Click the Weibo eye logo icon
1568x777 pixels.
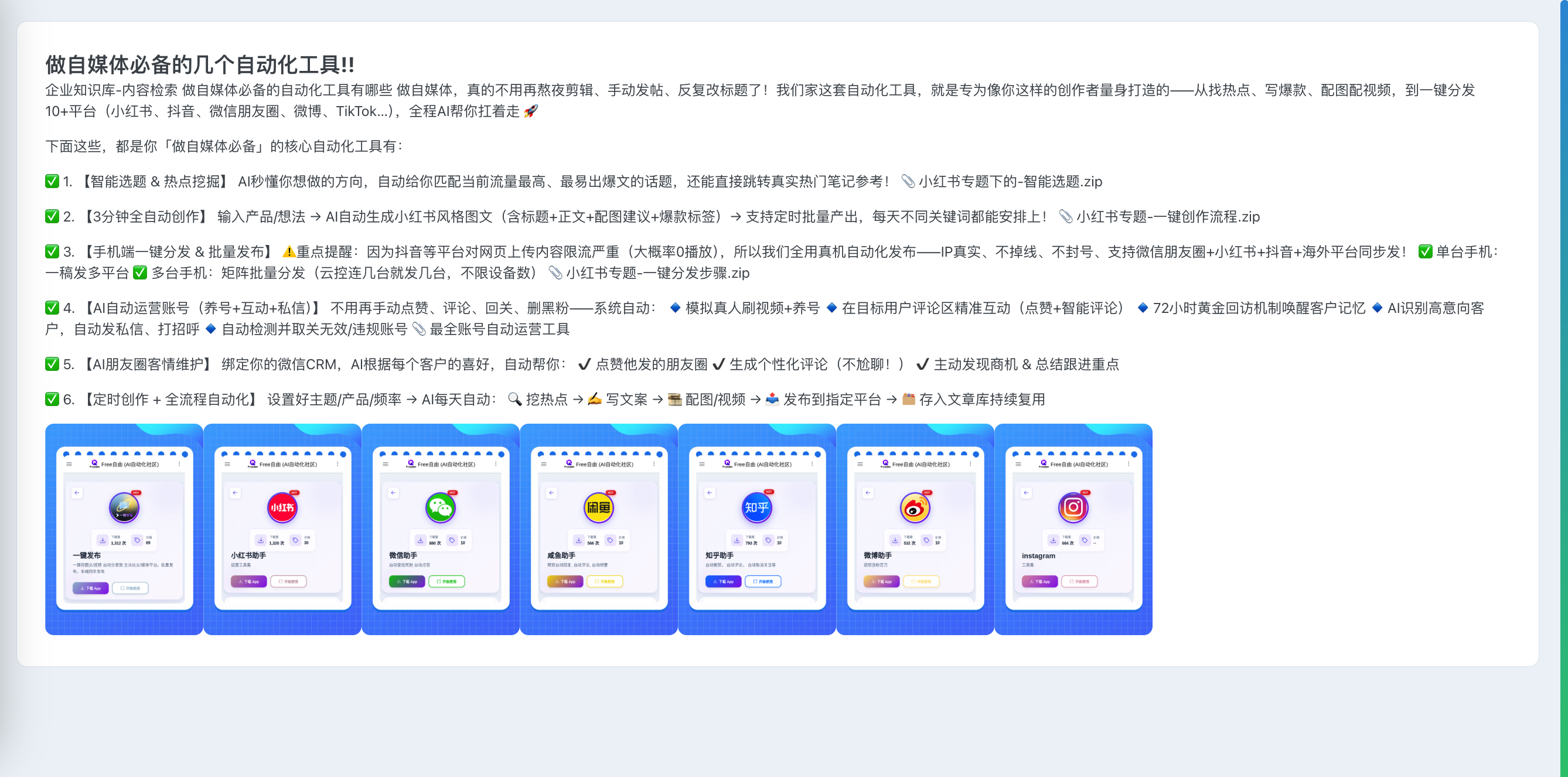[x=915, y=507]
